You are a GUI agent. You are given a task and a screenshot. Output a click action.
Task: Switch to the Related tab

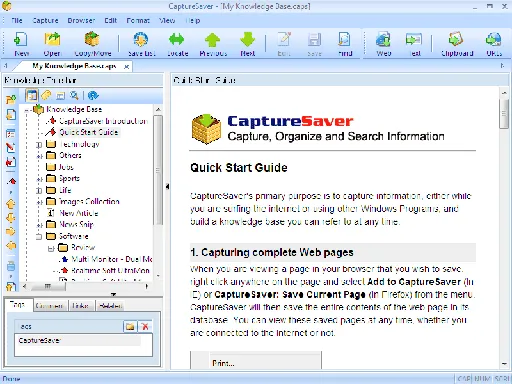pos(110,306)
